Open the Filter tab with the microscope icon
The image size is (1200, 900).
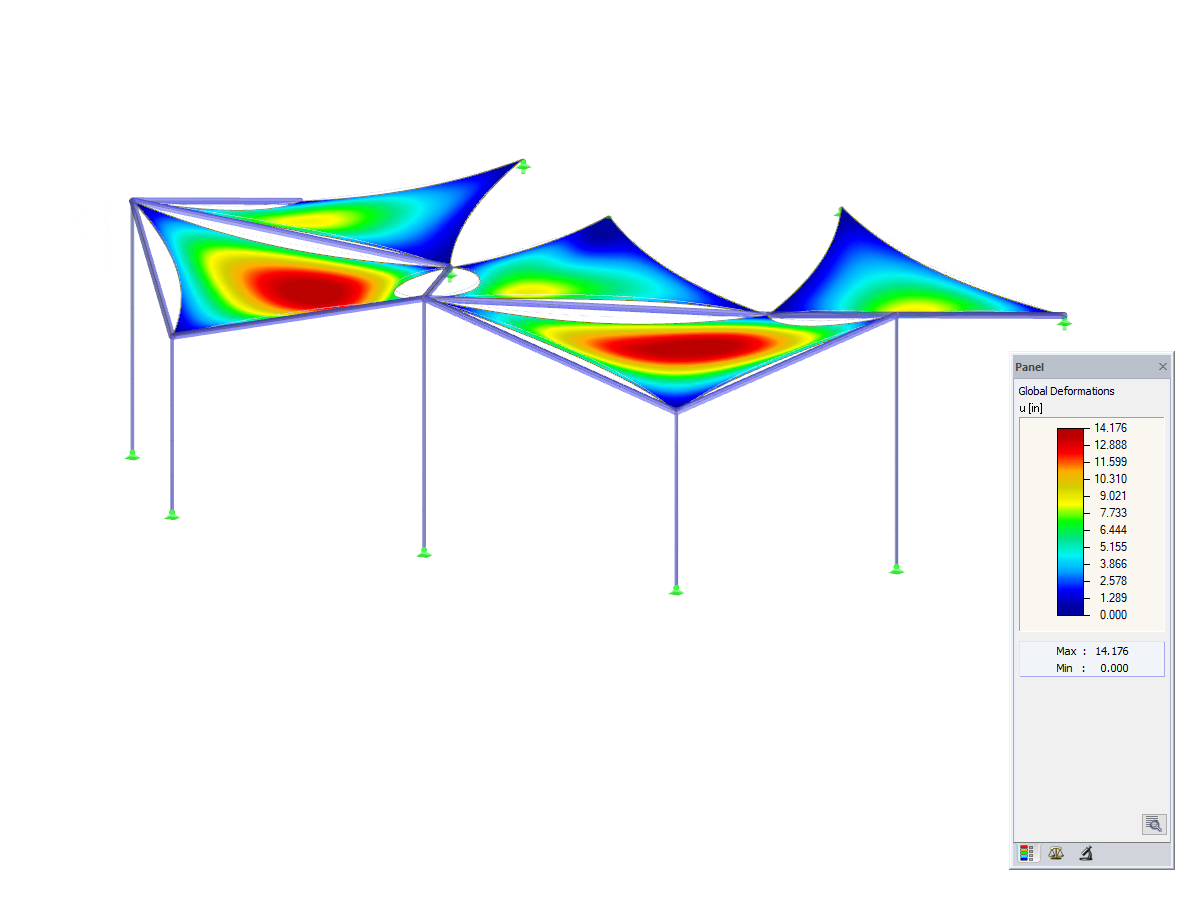click(x=1086, y=853)
